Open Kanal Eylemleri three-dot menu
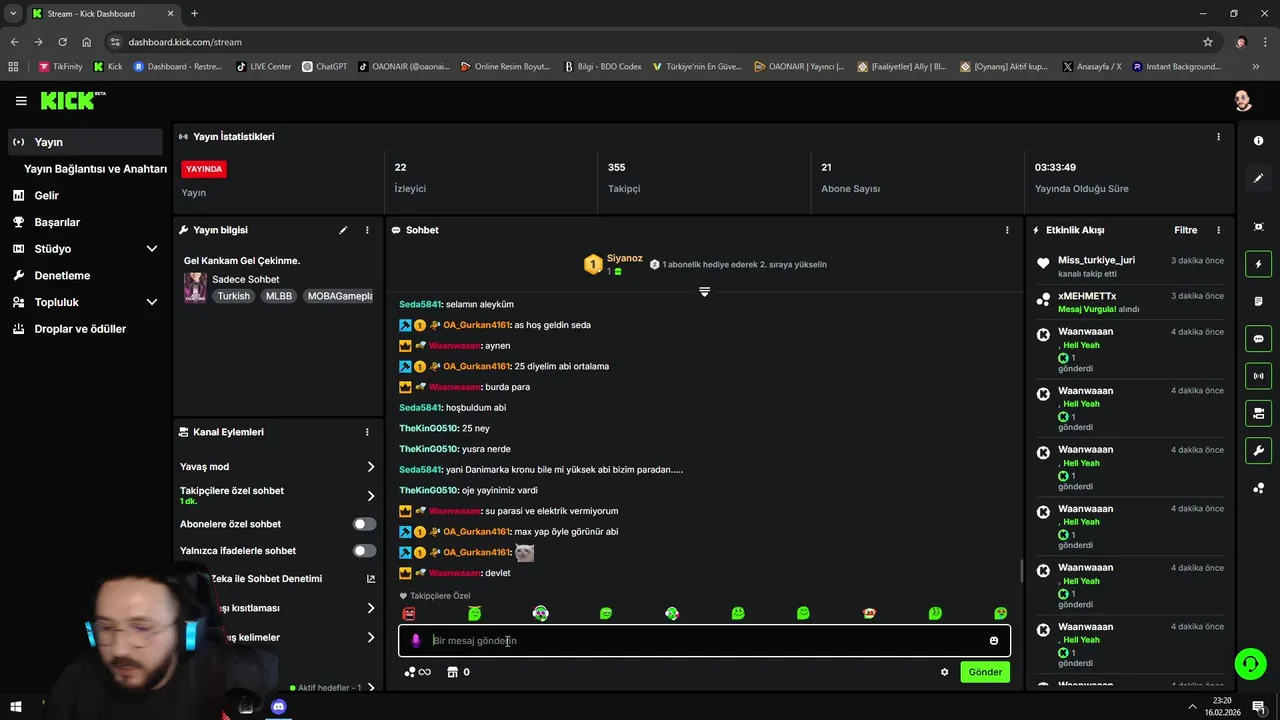 click(x=367, y=432)
